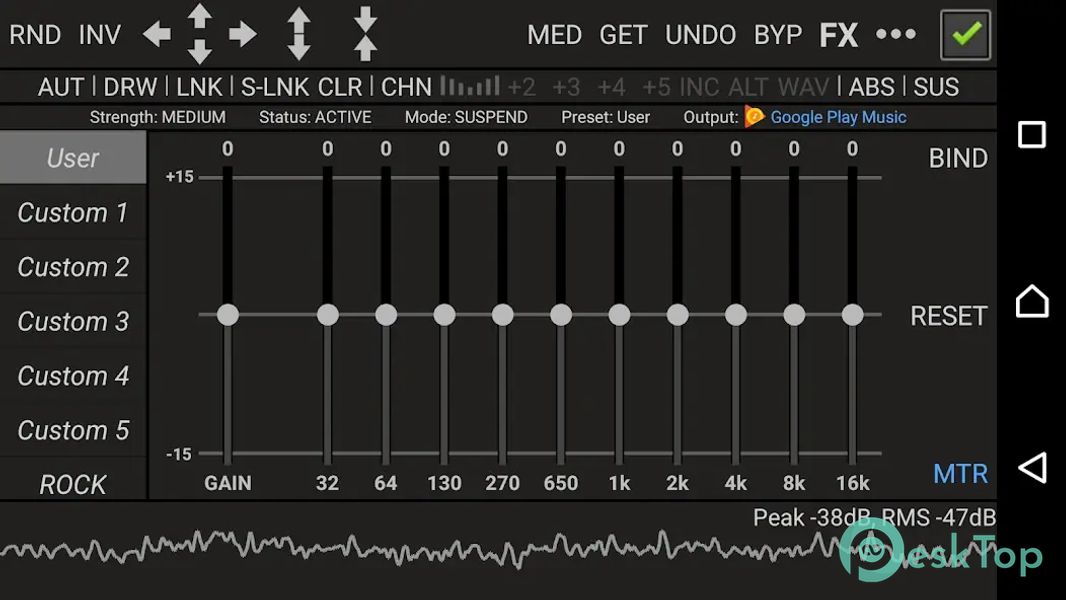This screenshot has height=600, width=1066.
Task: Toggle BYP bypass
Action: (x=778, y=35)
